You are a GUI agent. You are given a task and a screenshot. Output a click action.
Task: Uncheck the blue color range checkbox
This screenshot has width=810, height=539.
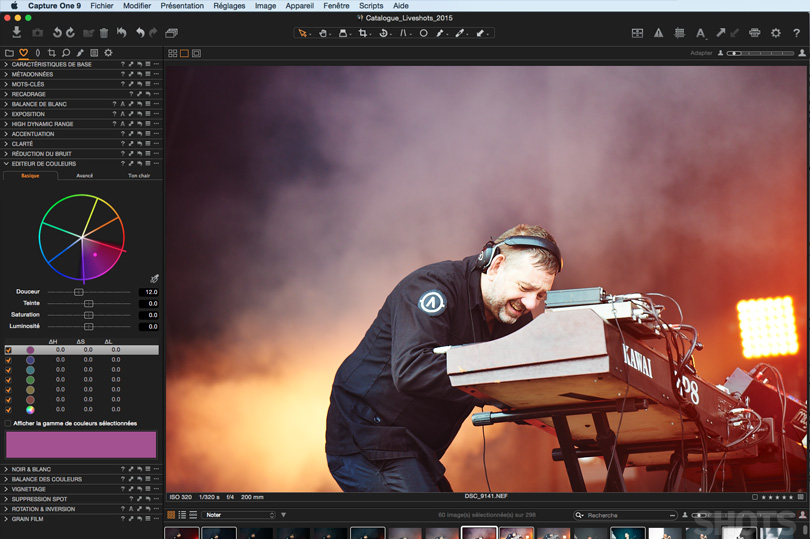(x=8, y=360)
